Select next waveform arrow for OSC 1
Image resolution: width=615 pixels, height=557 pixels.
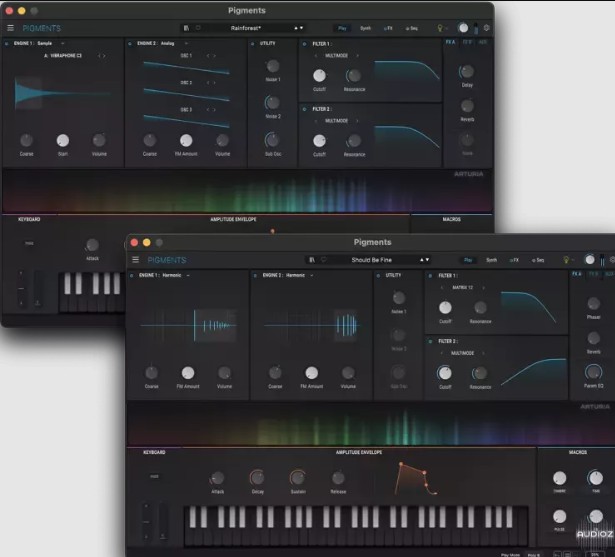[214, 56]
